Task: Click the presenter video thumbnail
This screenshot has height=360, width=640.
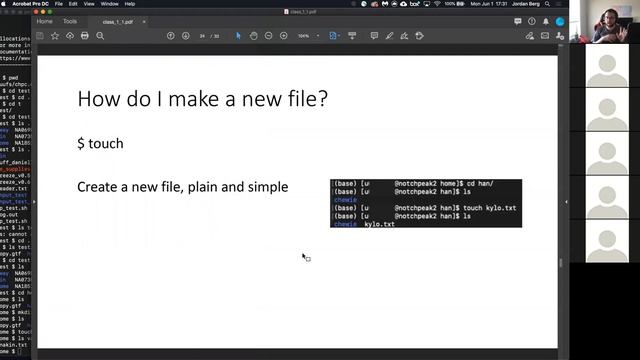Action: (604, 21)
